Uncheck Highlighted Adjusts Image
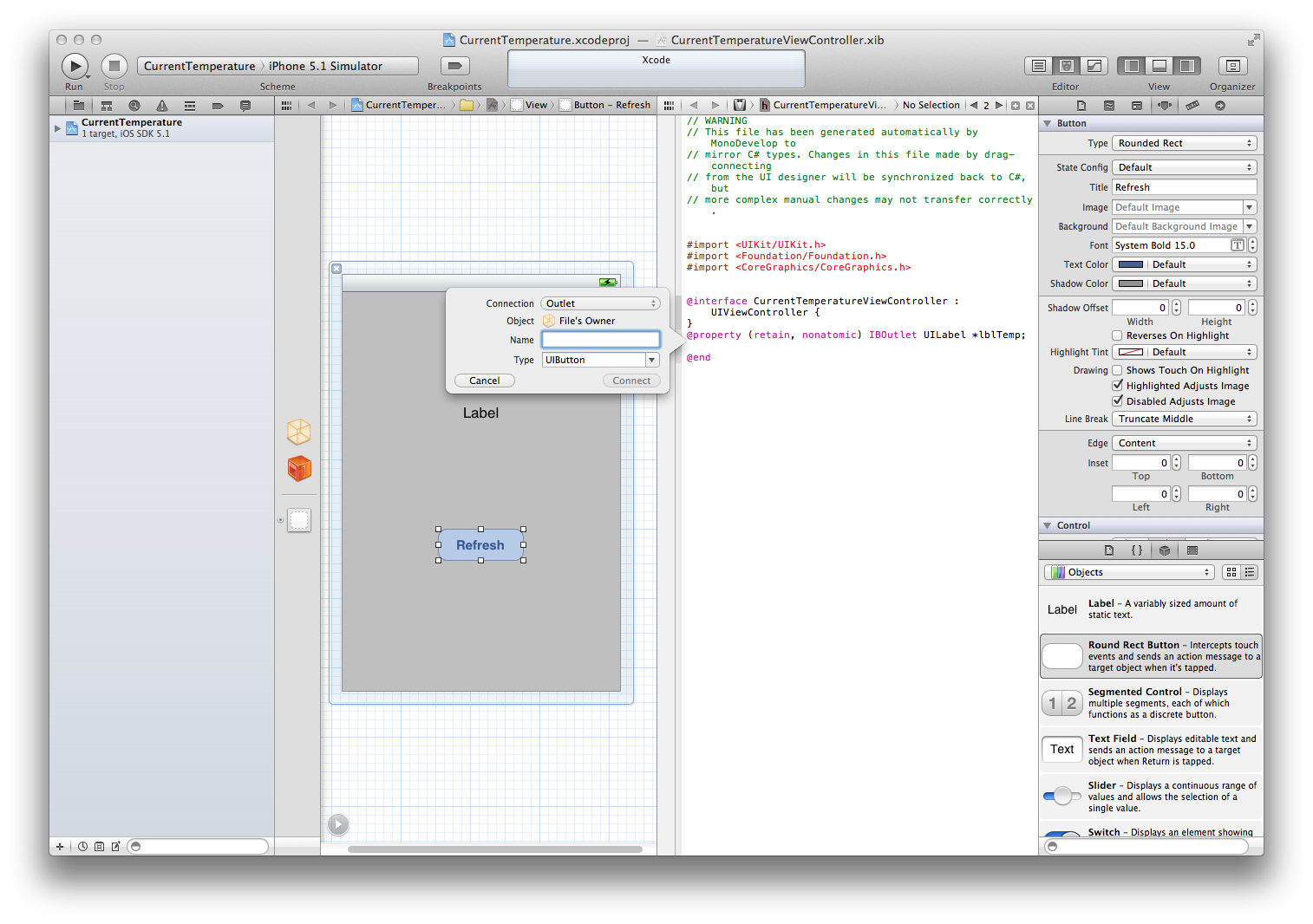Viewport: 1313px width, 924px height. (x=1118, y=386)
